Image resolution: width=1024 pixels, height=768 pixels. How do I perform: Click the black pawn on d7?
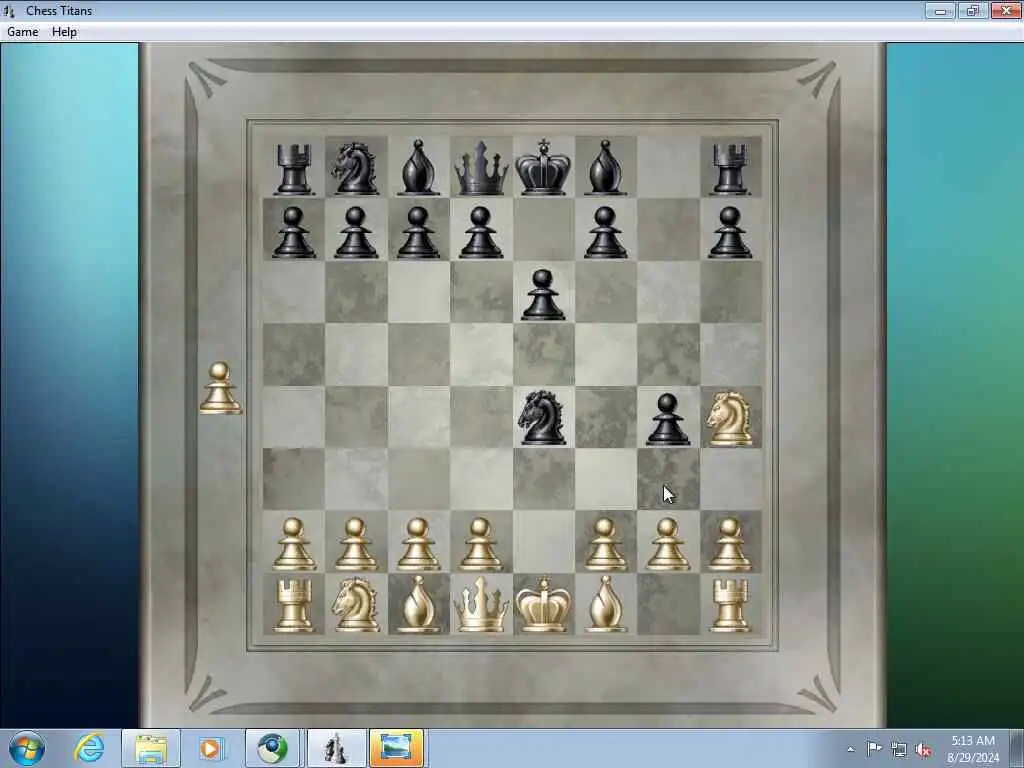tap(481, 232)
